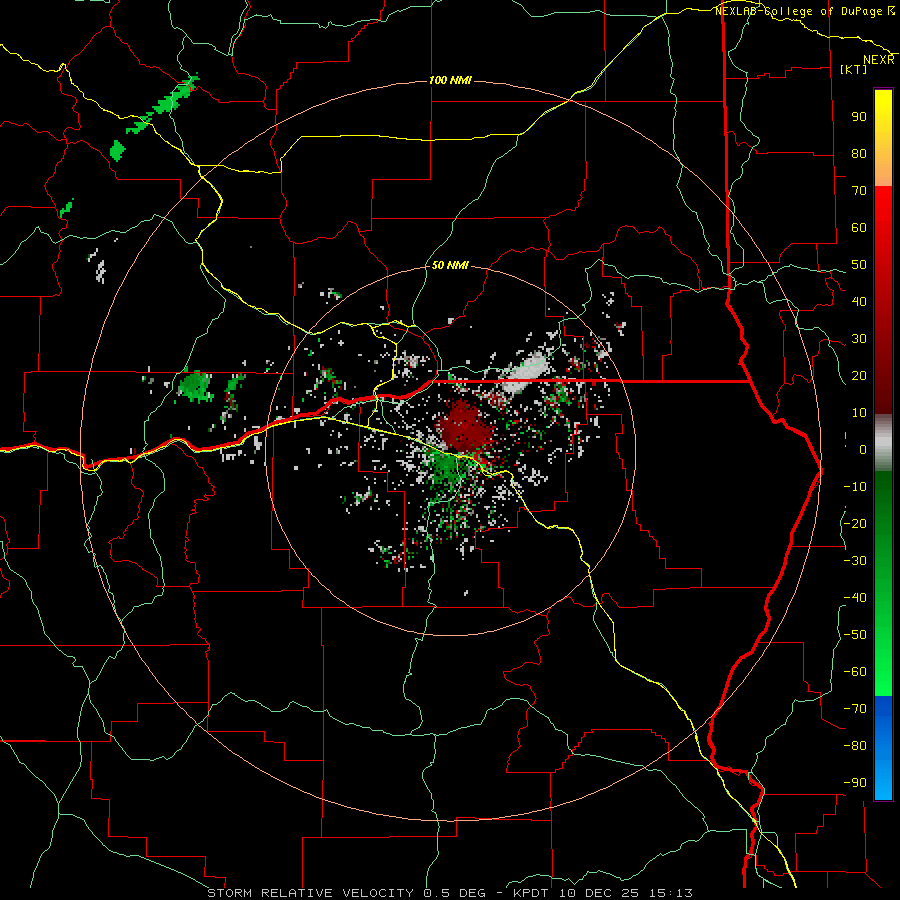Select the -30 value on velocity scale
The image size is (900, 900).
click(855, 561)
